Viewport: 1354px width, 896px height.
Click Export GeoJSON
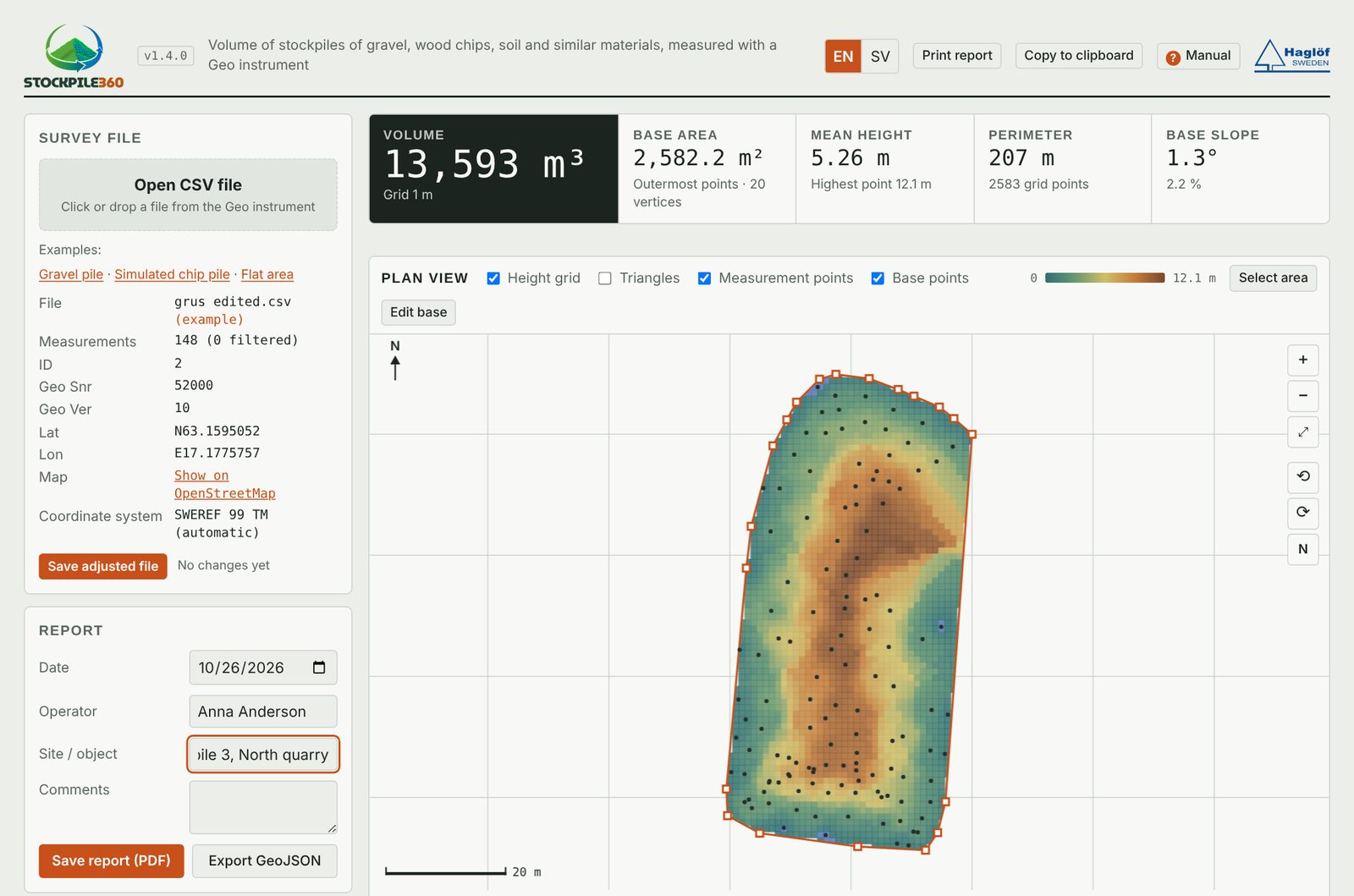pos(265,860)
